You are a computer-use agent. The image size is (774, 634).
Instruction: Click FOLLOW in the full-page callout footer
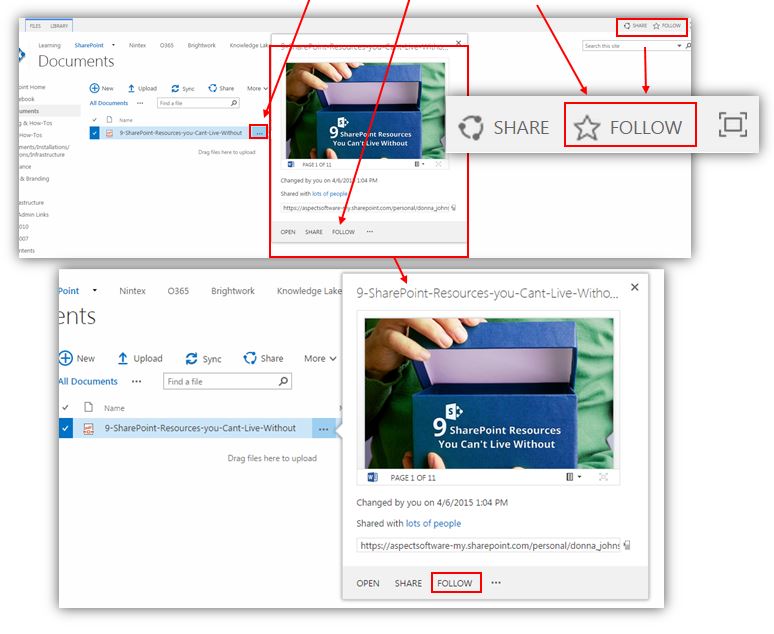click(x=344, y=232)
